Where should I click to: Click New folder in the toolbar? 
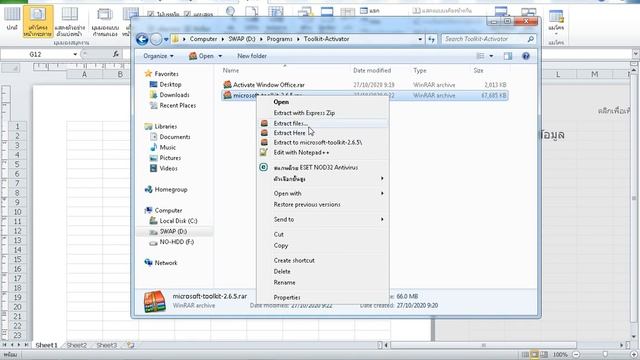(x=252, y=56)
